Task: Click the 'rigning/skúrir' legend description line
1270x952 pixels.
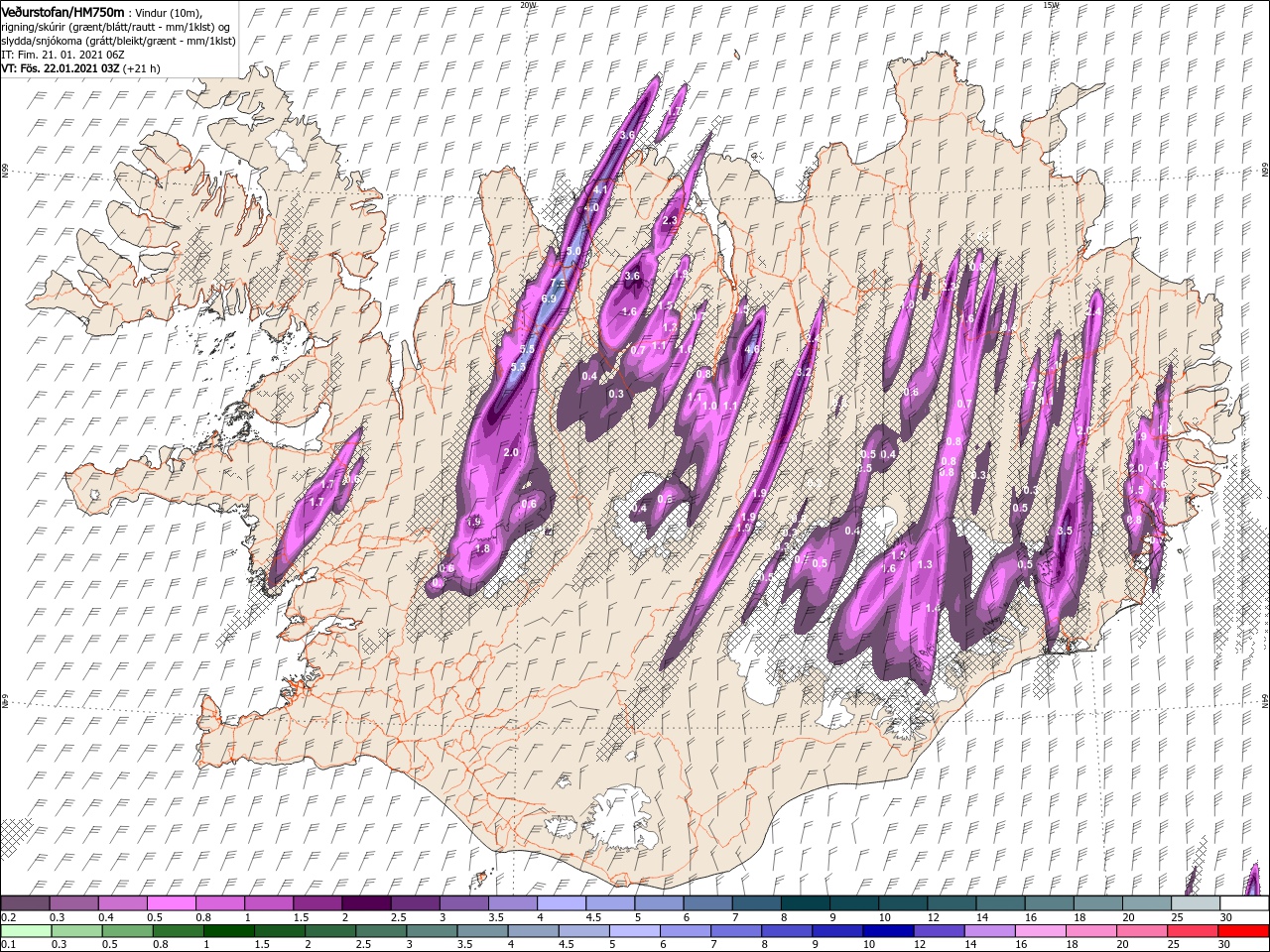Action: (x=115, y=27)
